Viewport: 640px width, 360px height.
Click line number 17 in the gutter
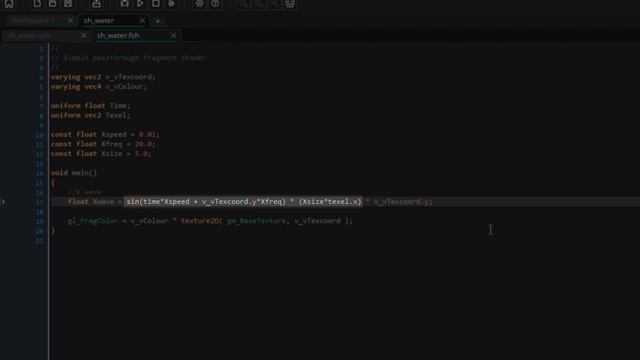(40, 202)
